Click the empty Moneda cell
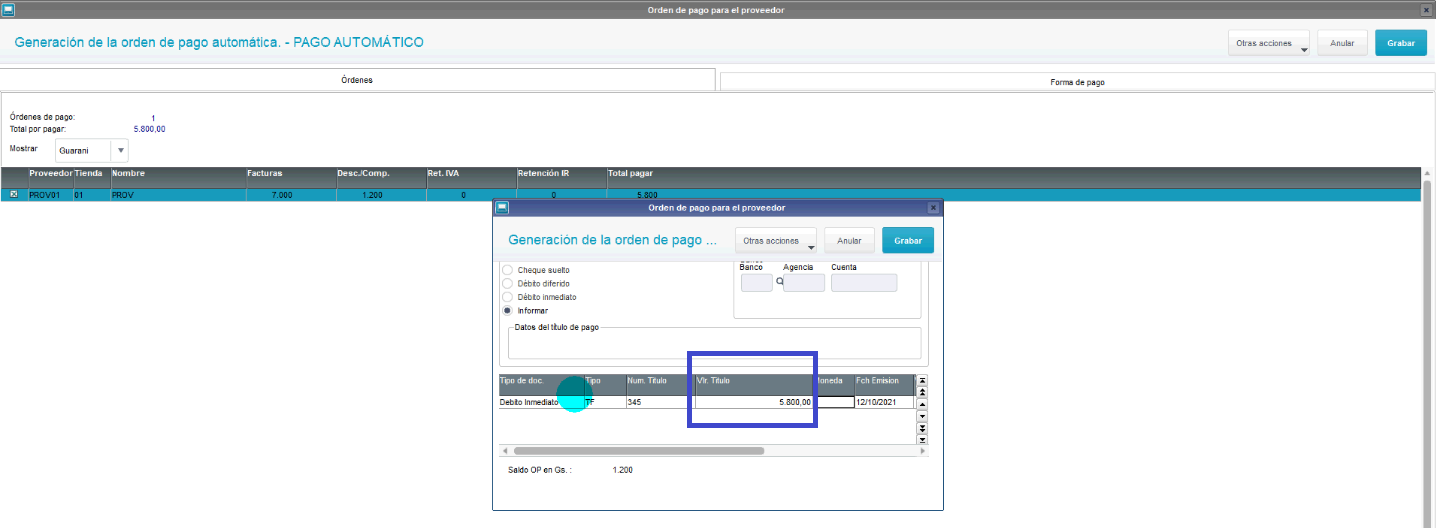The width and height of the screenshot is (1436, 528). tap(833, 402)
